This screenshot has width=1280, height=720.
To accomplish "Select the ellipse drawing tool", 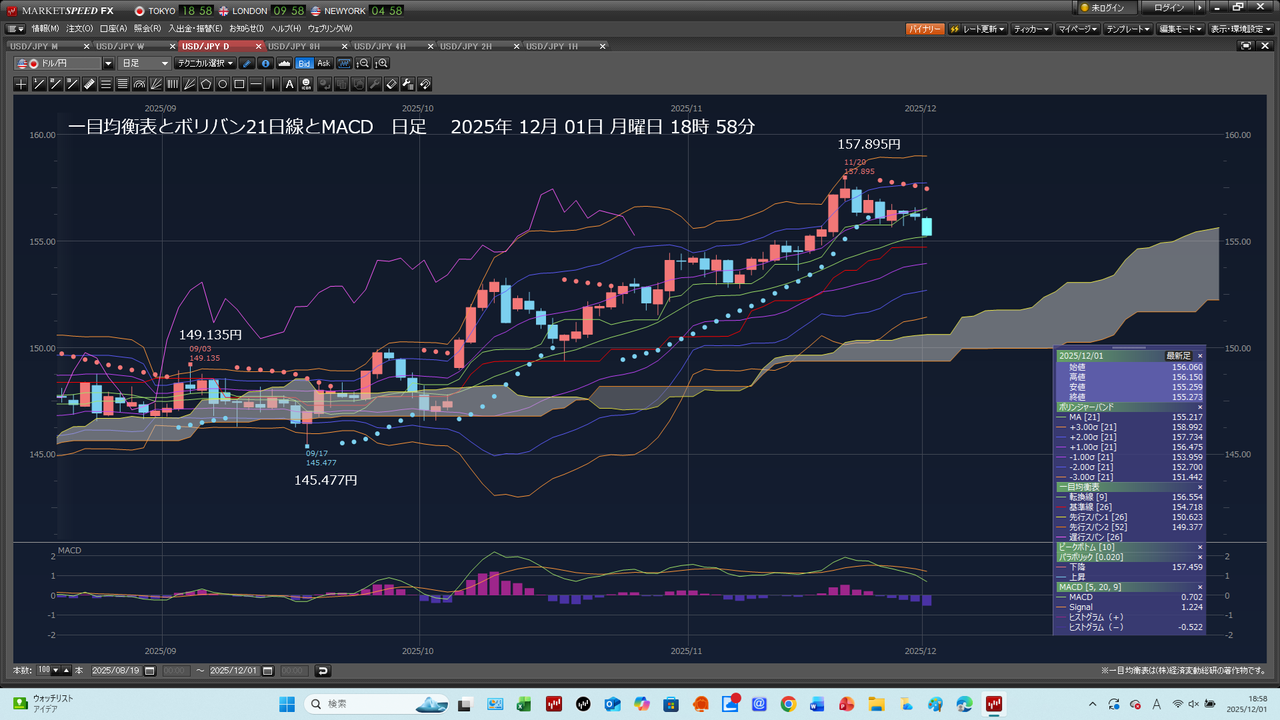I will (x=223, y=84).
